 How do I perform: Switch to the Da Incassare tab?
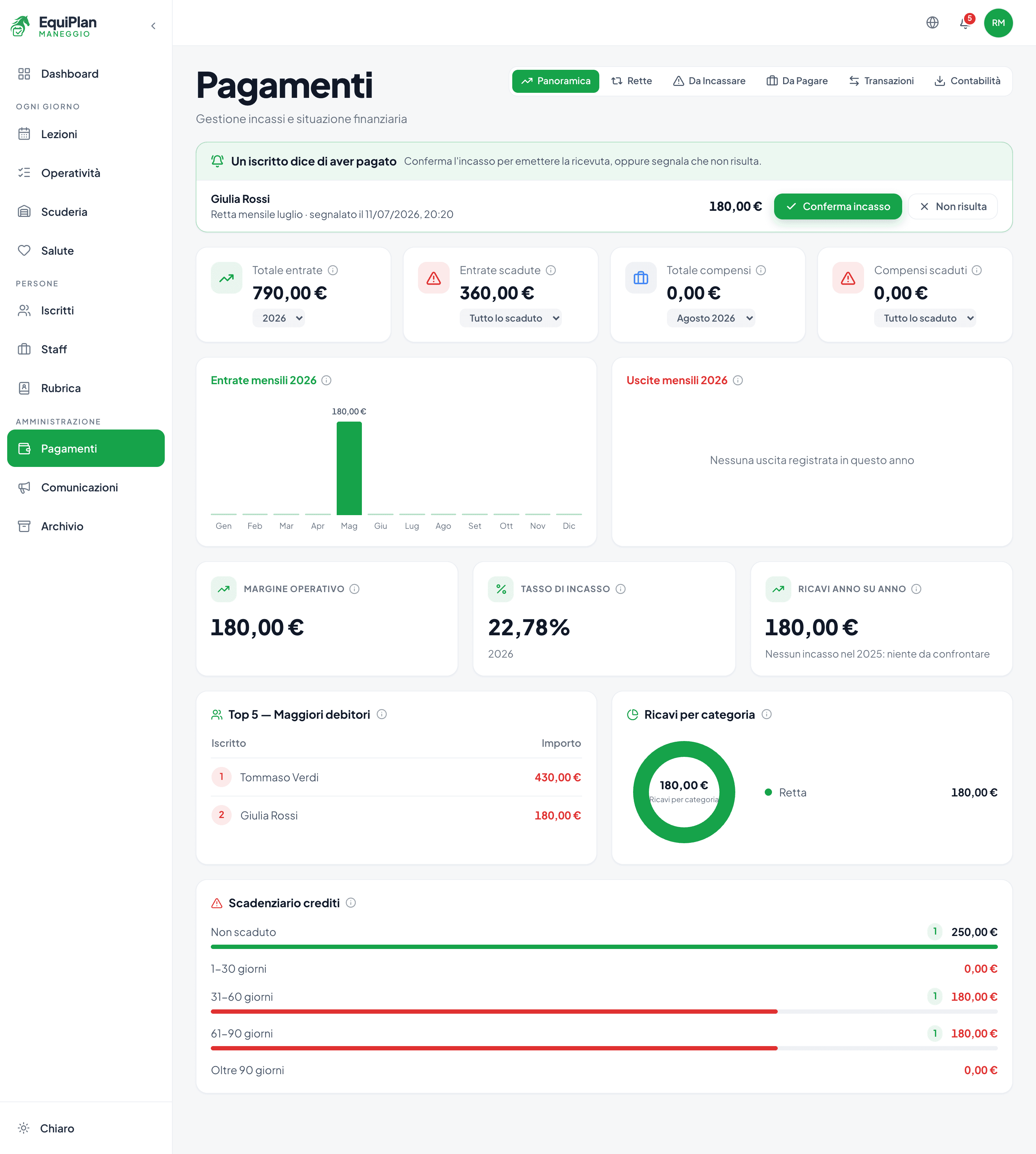pos(709,81)
